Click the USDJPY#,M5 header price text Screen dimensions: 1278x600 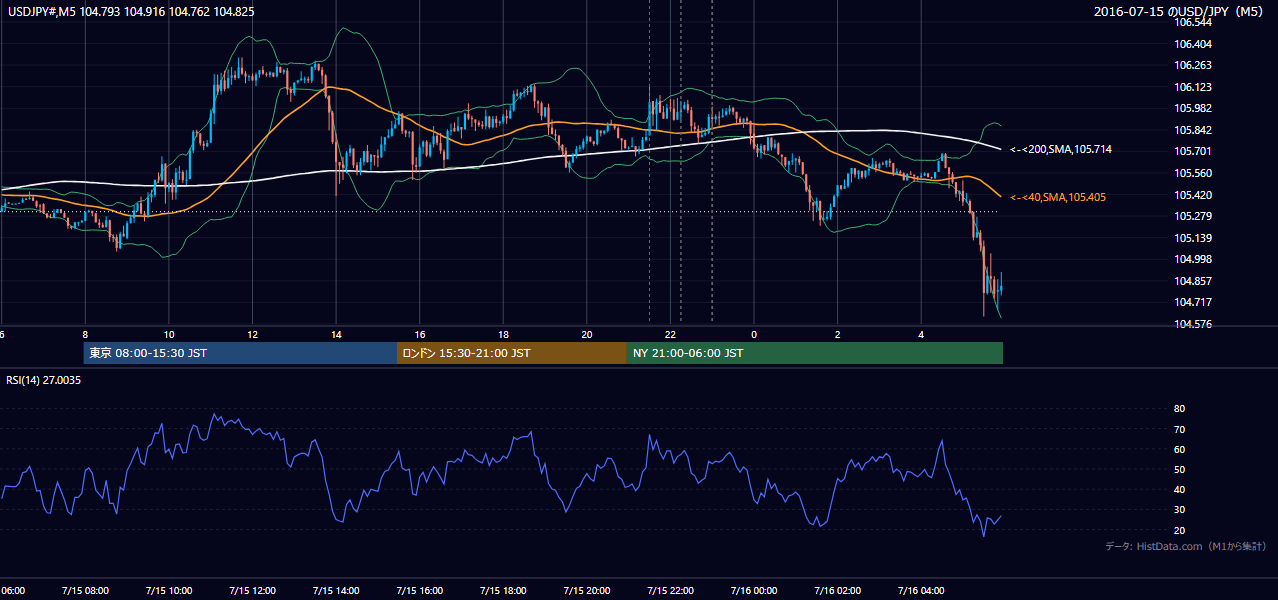click(x=130, y=11)
